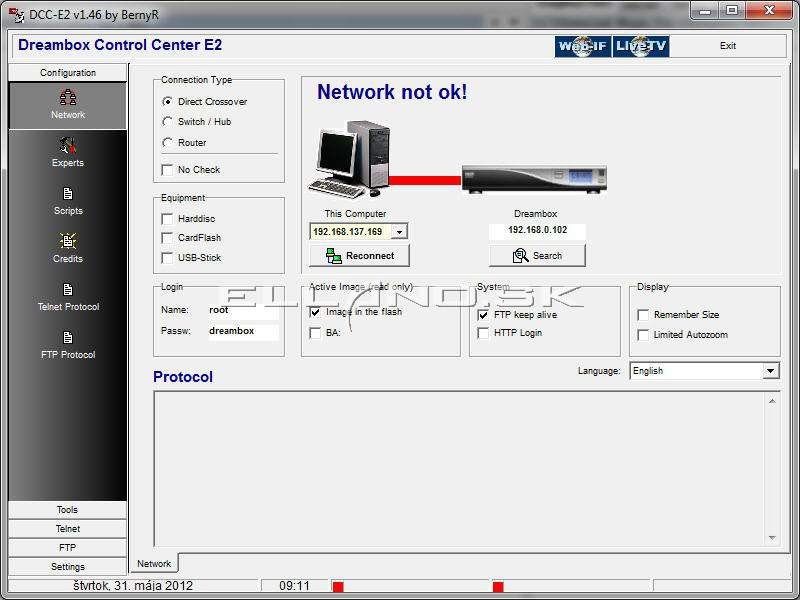Toggle Image in the flash checkbox
Viewport: 800px width, 600px height.
(x=315, y=312)
